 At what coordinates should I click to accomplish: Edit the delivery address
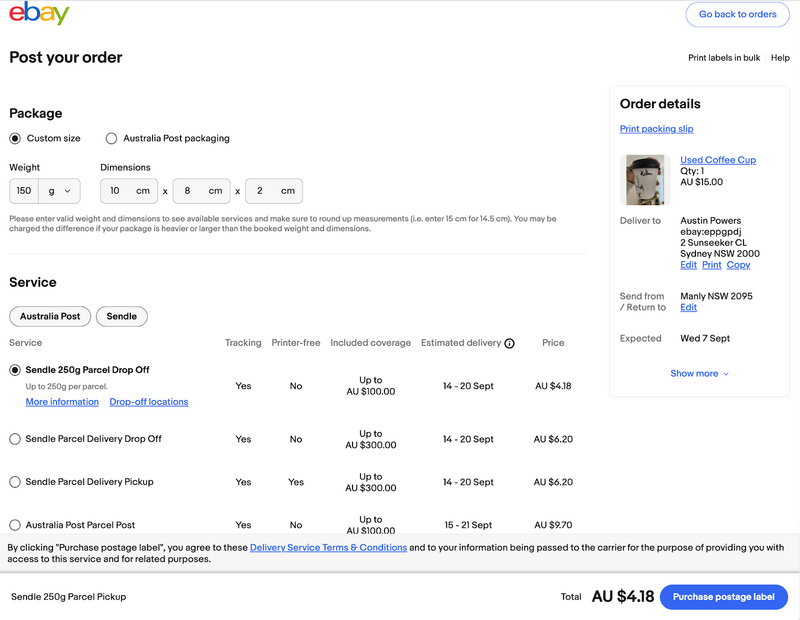coord(688,265)
